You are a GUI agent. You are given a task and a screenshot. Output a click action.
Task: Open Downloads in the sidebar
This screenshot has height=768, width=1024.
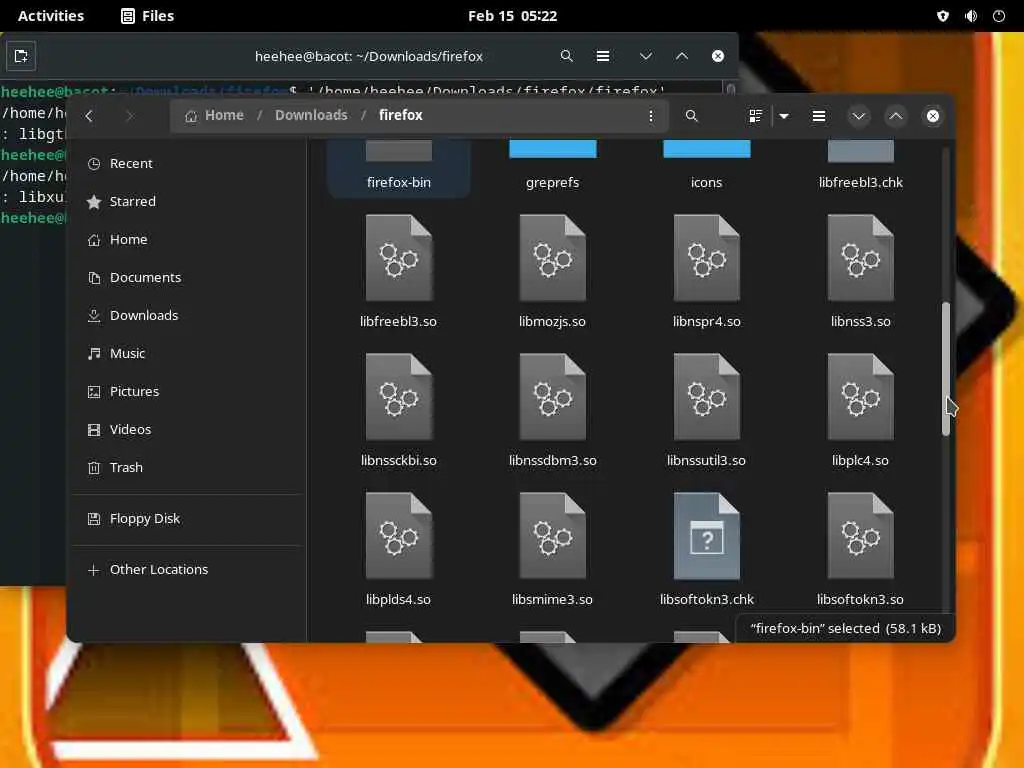click(x=186, y=315)
